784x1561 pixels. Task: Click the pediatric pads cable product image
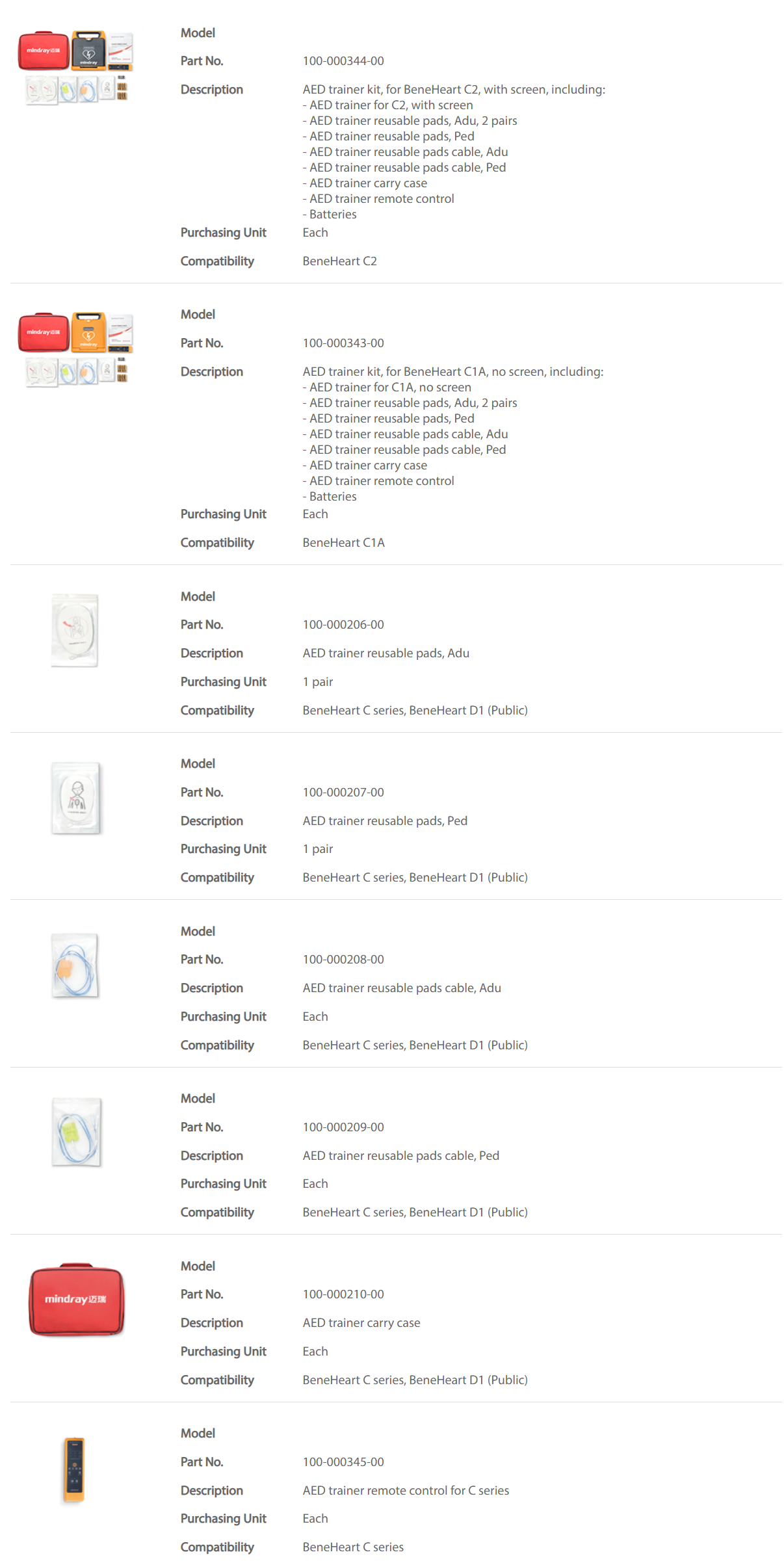pos(76,1133)
